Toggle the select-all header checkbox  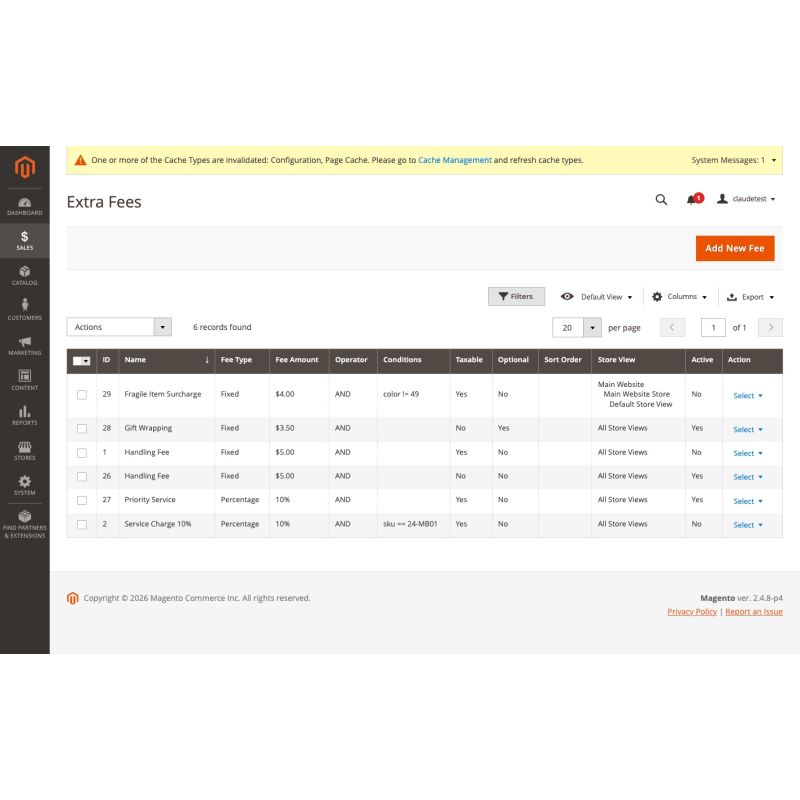[78, 361]
